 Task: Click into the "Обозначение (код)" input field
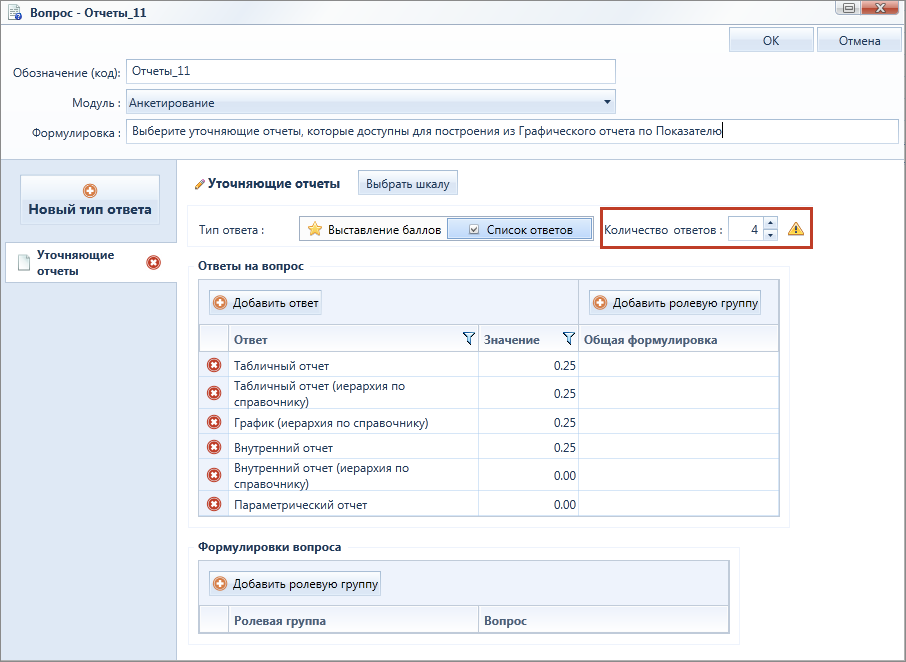pyautogui.click(x=370, y=72)
